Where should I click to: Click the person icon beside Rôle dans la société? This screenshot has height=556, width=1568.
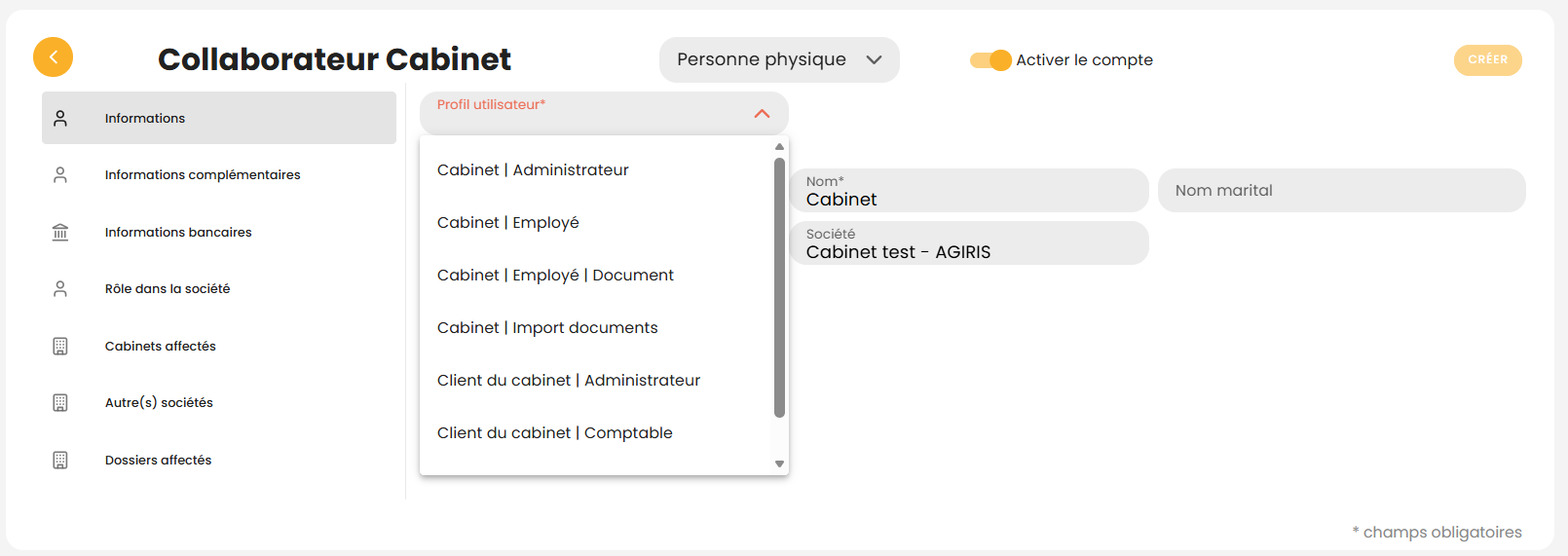point(60,289)
